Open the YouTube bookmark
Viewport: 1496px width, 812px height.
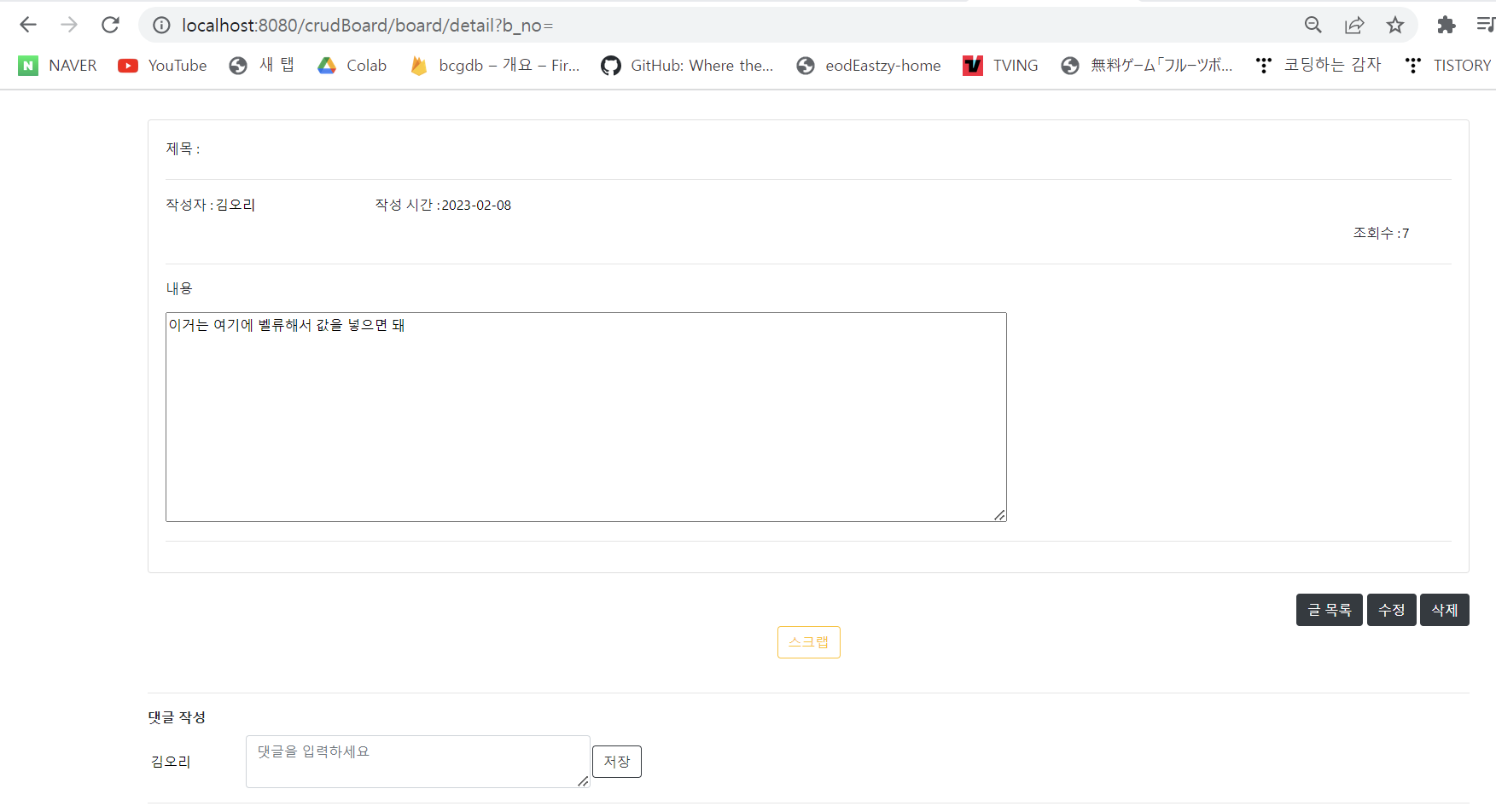click(x=162, y=66)
